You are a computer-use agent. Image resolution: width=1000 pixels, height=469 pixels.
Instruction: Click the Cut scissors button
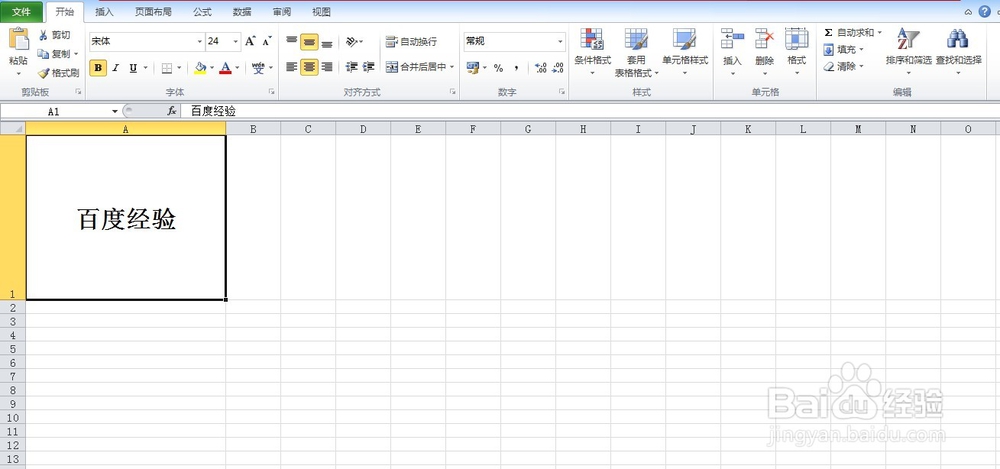tap(54, 35)
